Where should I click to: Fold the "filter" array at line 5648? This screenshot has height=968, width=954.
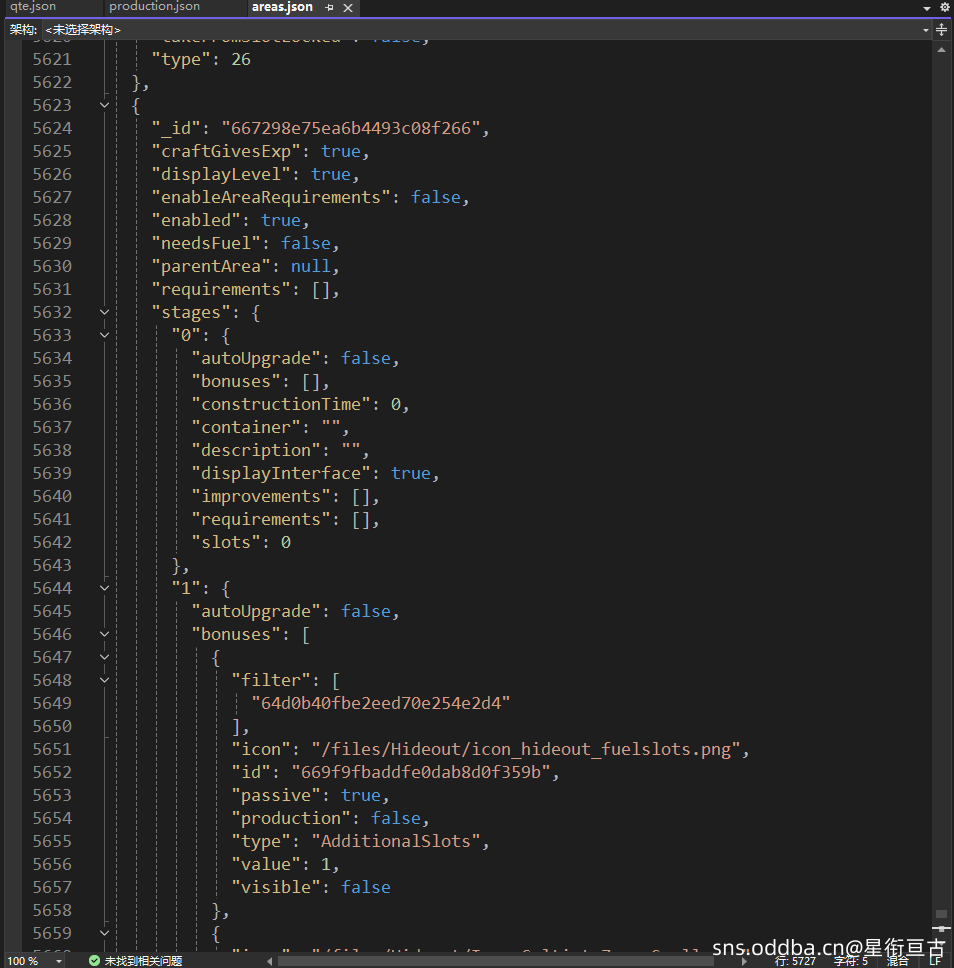(x=105, y=680)
